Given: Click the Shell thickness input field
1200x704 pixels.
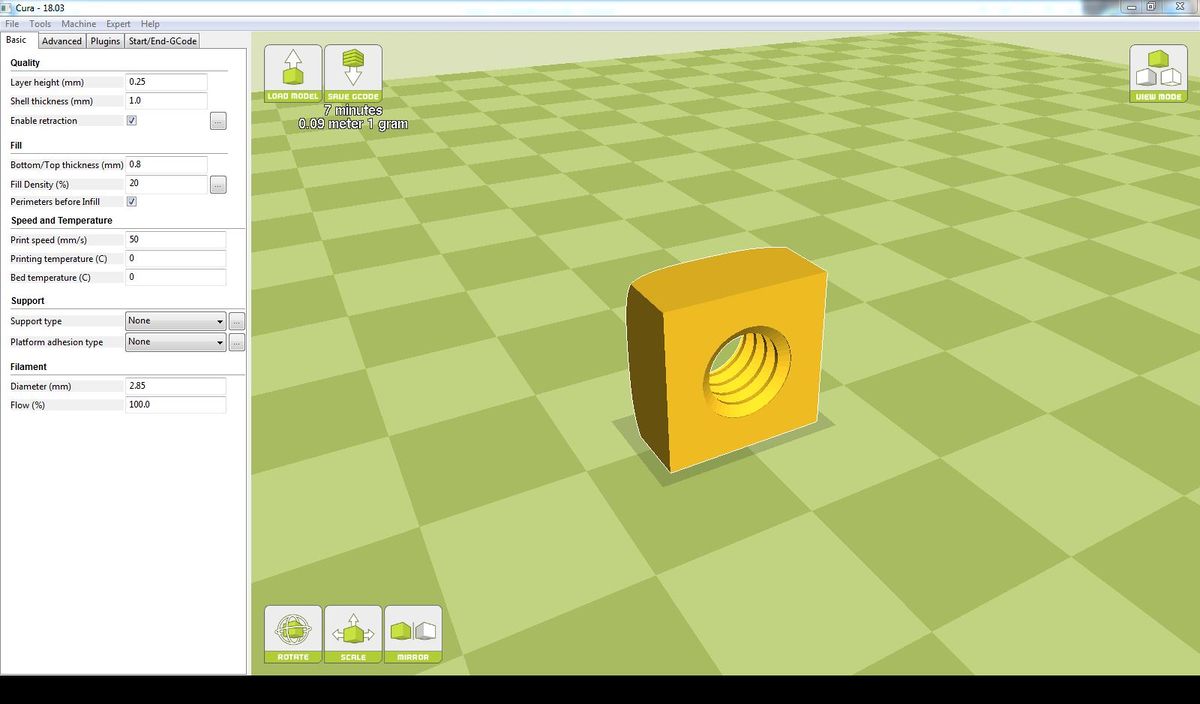Looking at the screenshot, I should coord(166,101).
